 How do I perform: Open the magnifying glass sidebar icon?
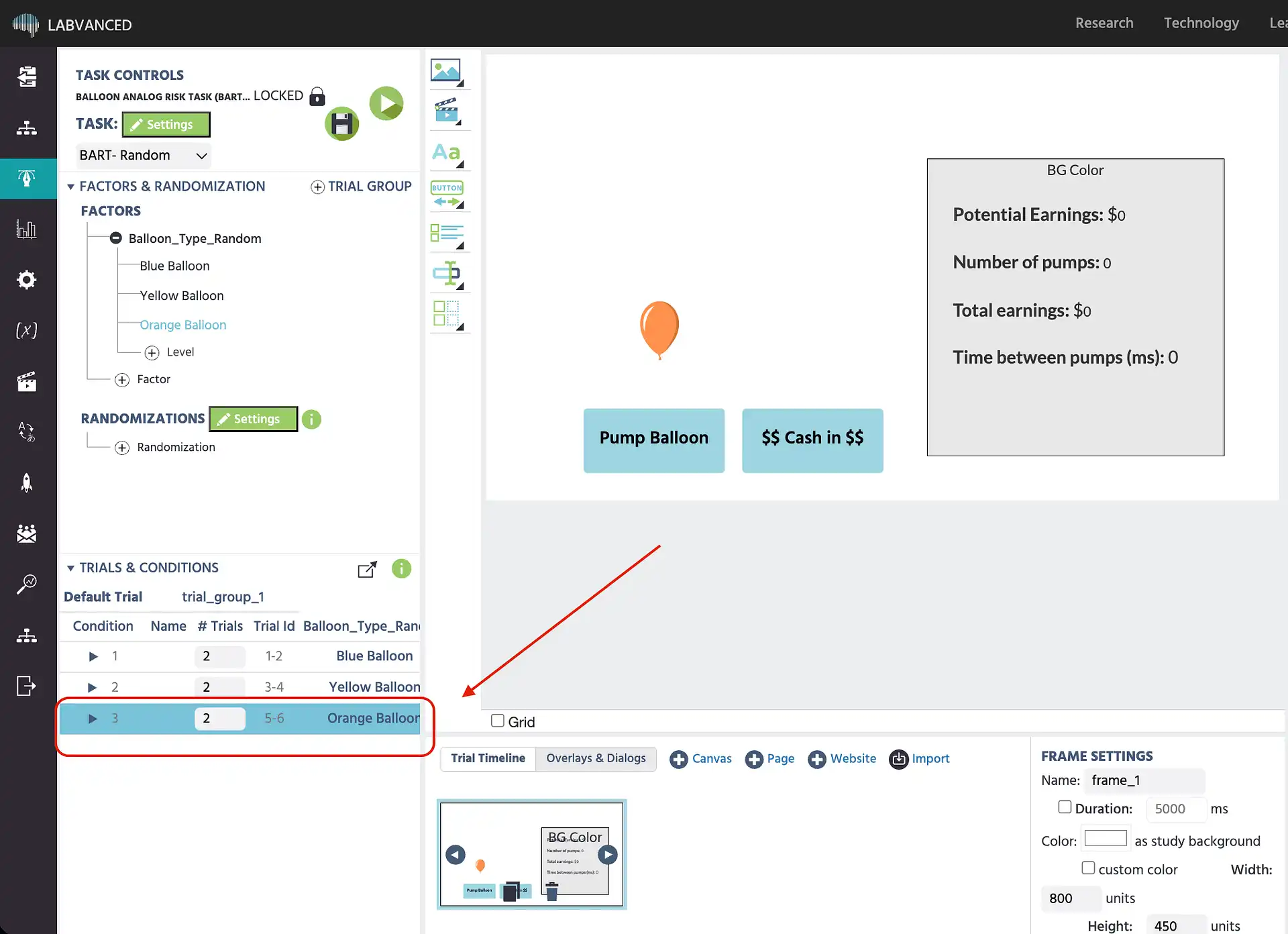click(x=27, y=584)
